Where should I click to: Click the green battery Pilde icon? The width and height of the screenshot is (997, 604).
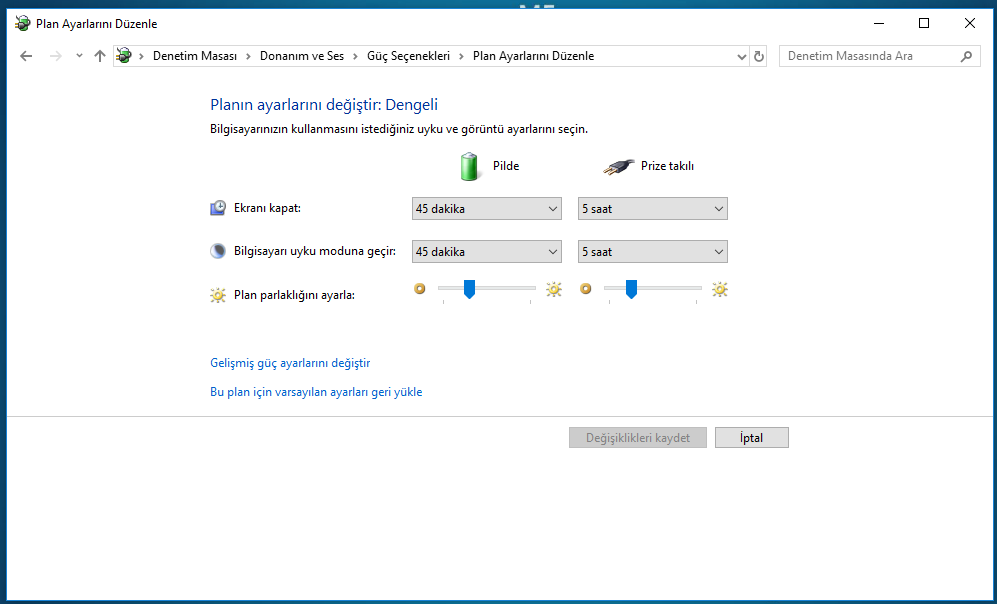(470, 166)
